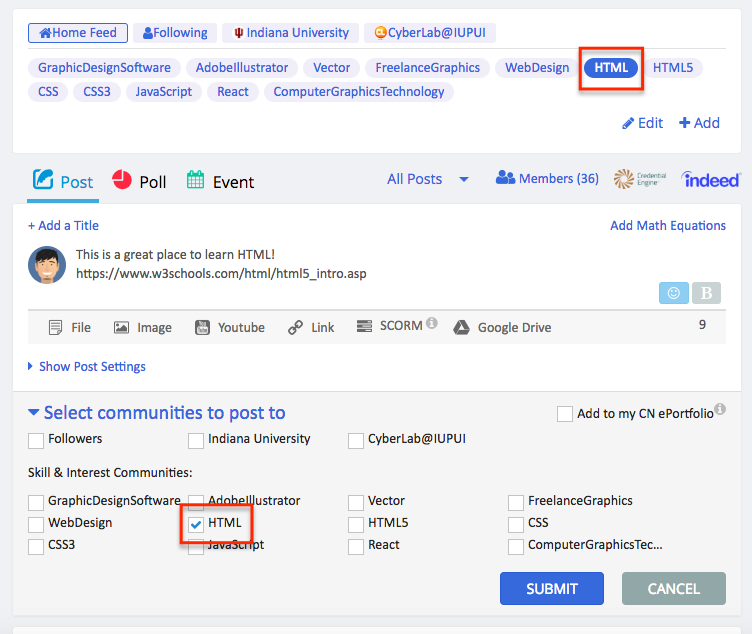Attach a SCORM package
Image resolution: width=752 pixels, height=634 pixels.
389,326
